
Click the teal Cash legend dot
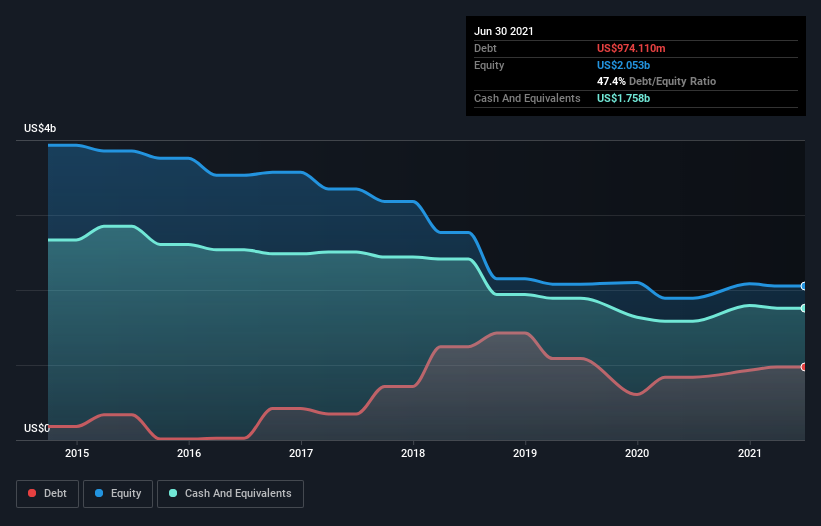(x=173, y=493)
